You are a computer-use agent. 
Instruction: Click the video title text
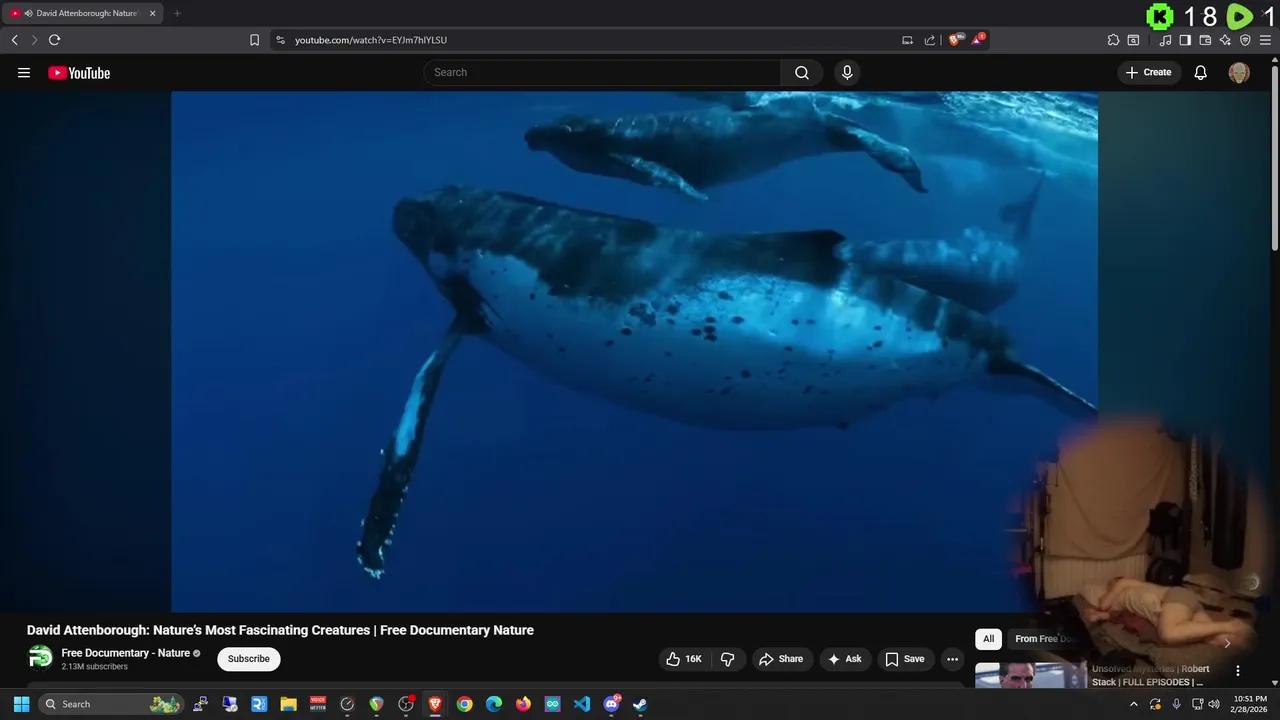280,630
